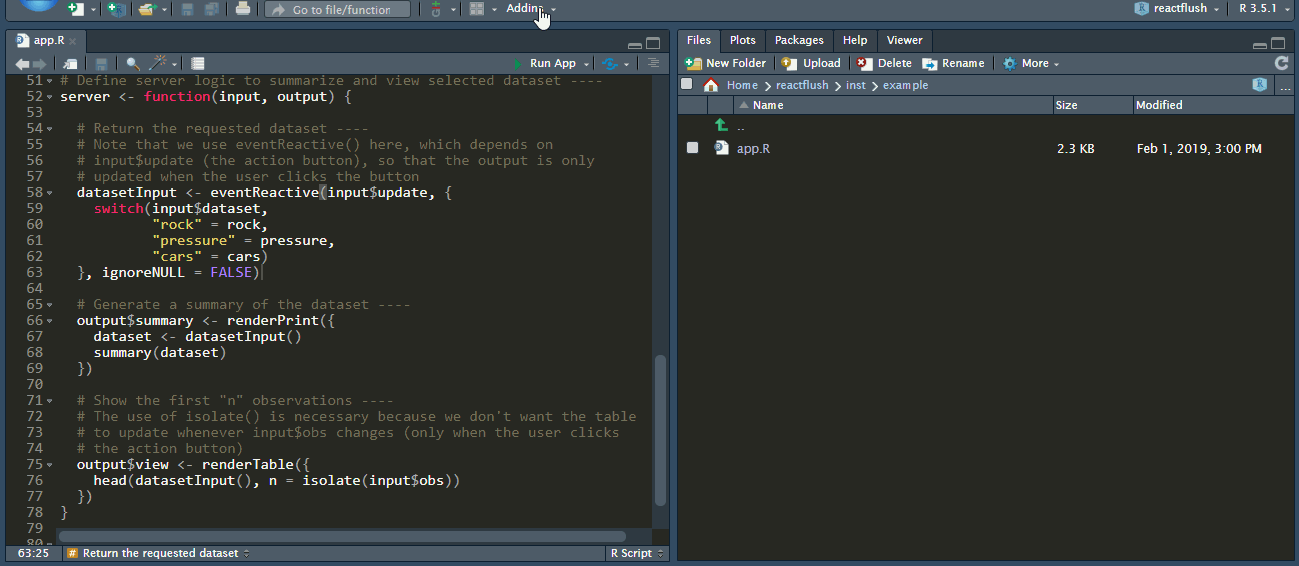Screen dimensions: 1299x566
Task: Sort files by the Modified column header
Action: (x=1213, y=105)
